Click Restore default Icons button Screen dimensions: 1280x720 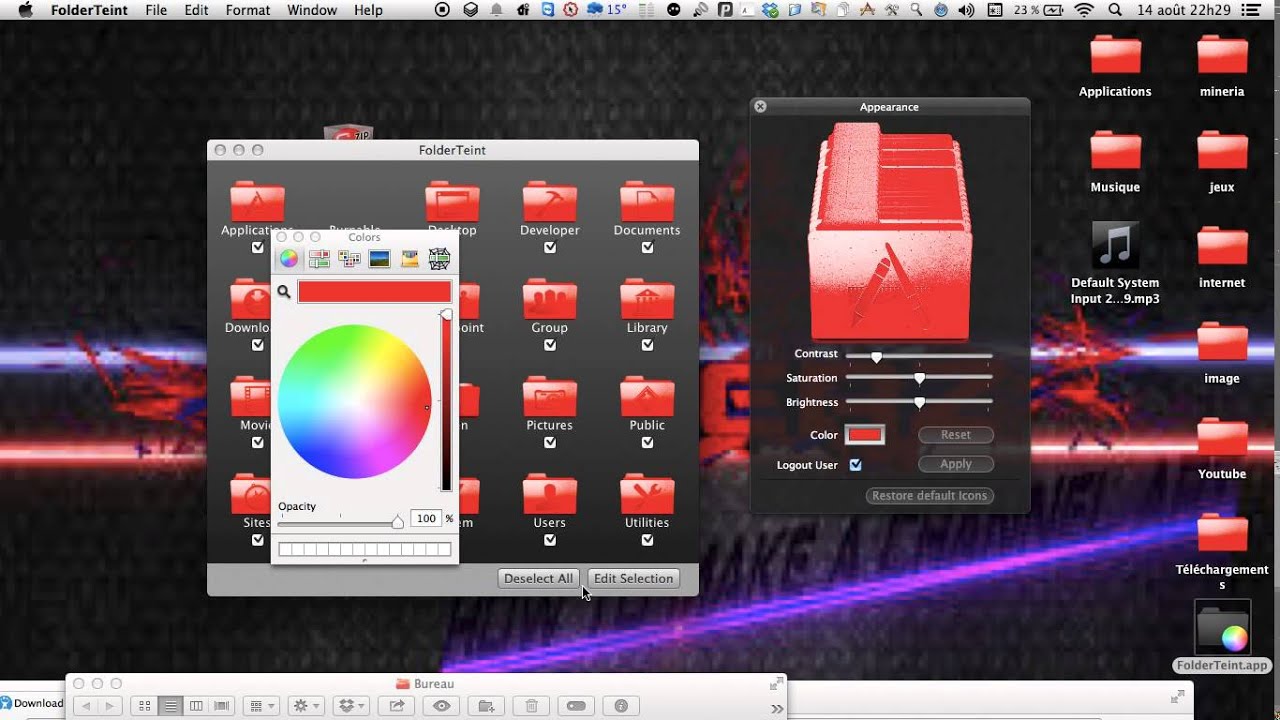click(929, 496)
